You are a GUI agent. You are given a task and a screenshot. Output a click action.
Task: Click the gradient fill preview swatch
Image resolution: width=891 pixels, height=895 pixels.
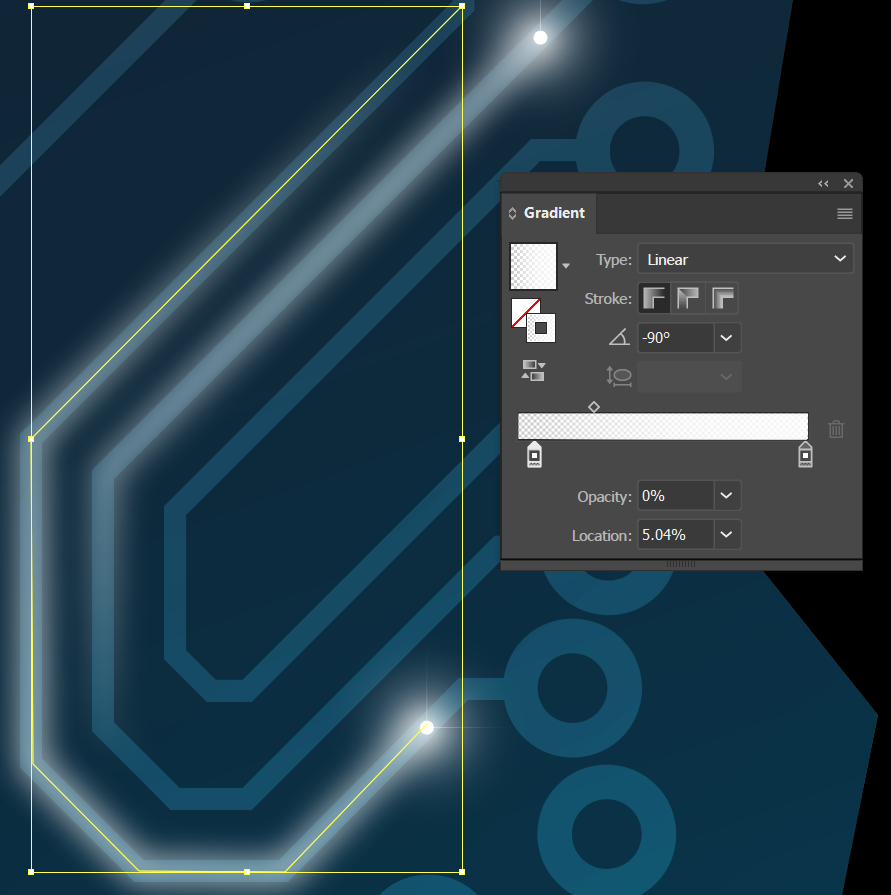[x=533, y=266]
